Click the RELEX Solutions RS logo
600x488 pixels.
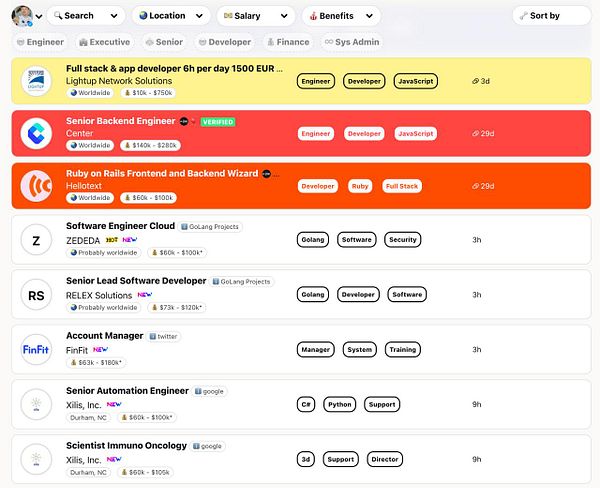click(x=36, y=295)
